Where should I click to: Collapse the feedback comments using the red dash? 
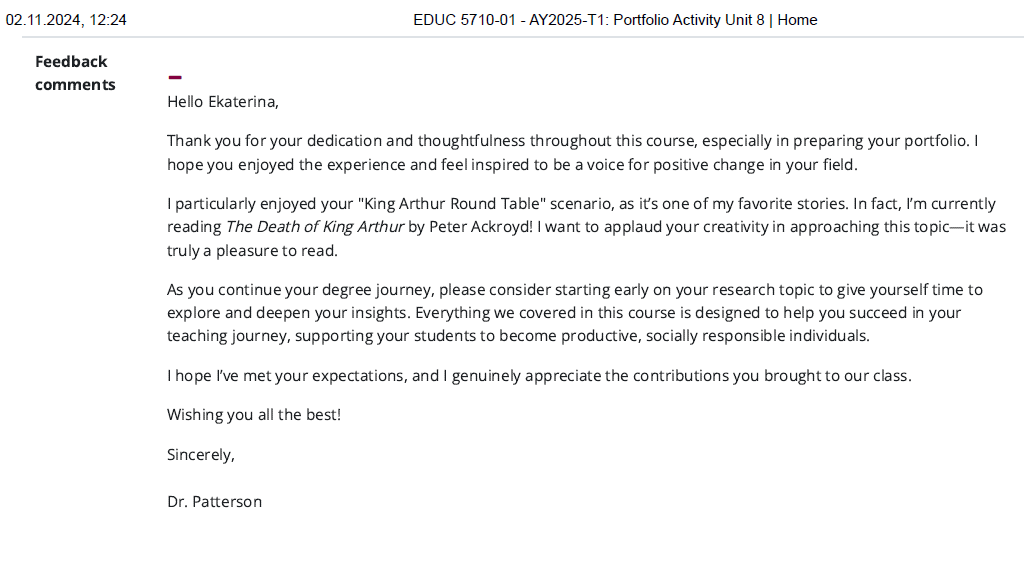175,77
